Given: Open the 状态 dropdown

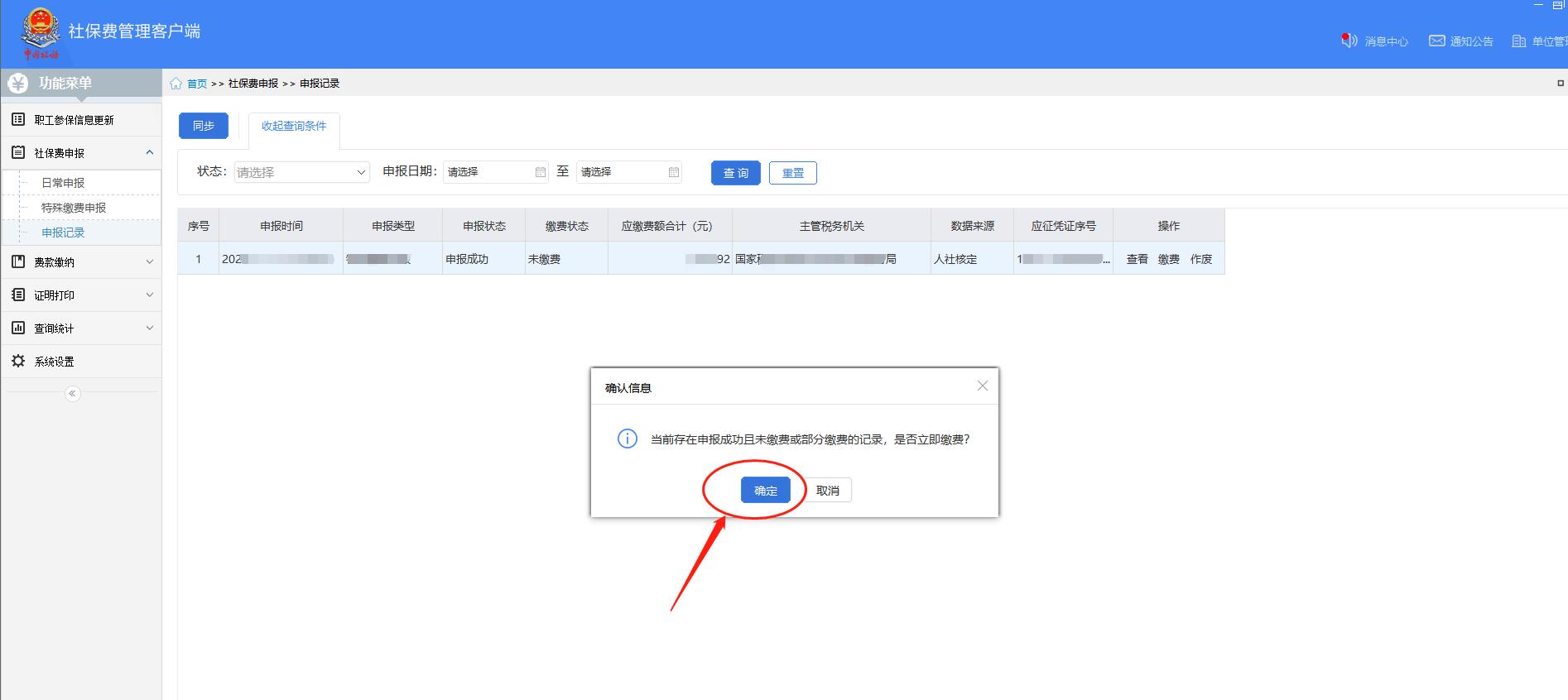Looking at the screenshot, I should pos(301,172).
